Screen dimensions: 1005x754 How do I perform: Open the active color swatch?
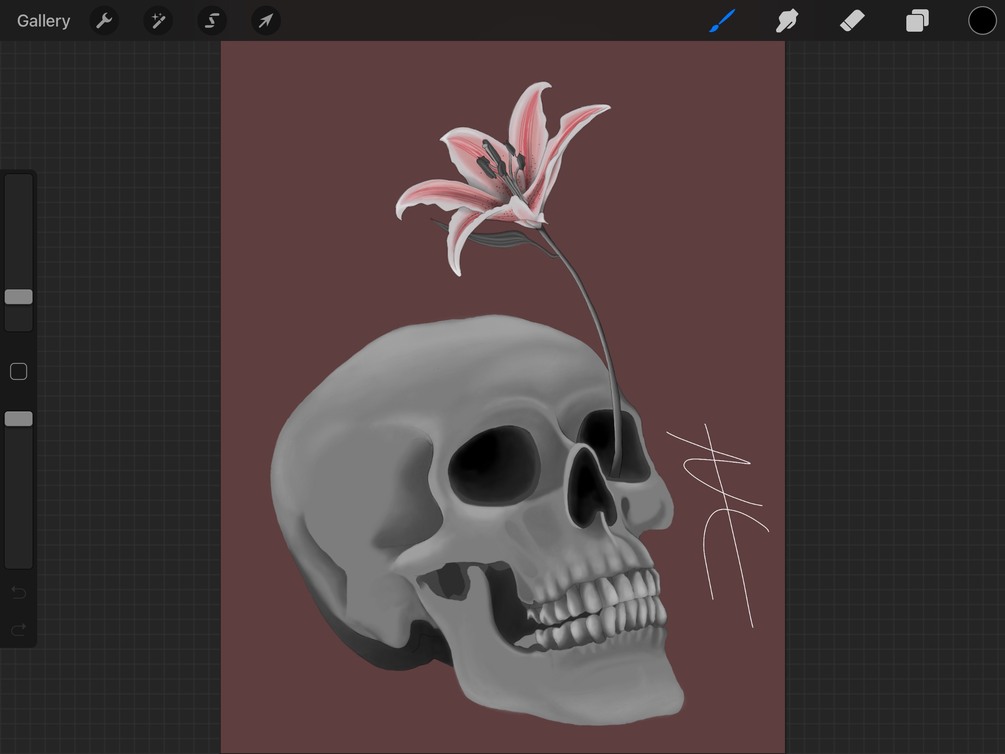click(981, 20)
